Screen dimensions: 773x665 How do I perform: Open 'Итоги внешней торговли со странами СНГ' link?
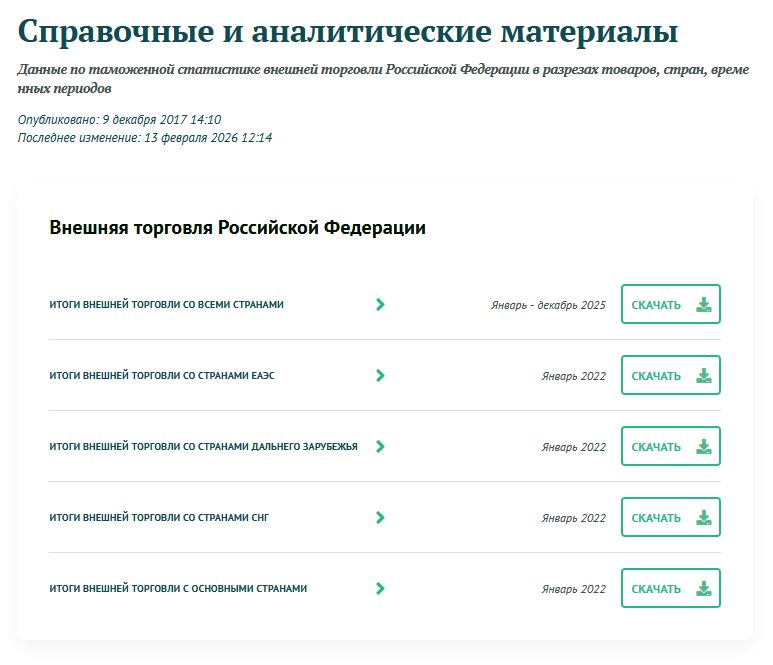coord(159,518)
